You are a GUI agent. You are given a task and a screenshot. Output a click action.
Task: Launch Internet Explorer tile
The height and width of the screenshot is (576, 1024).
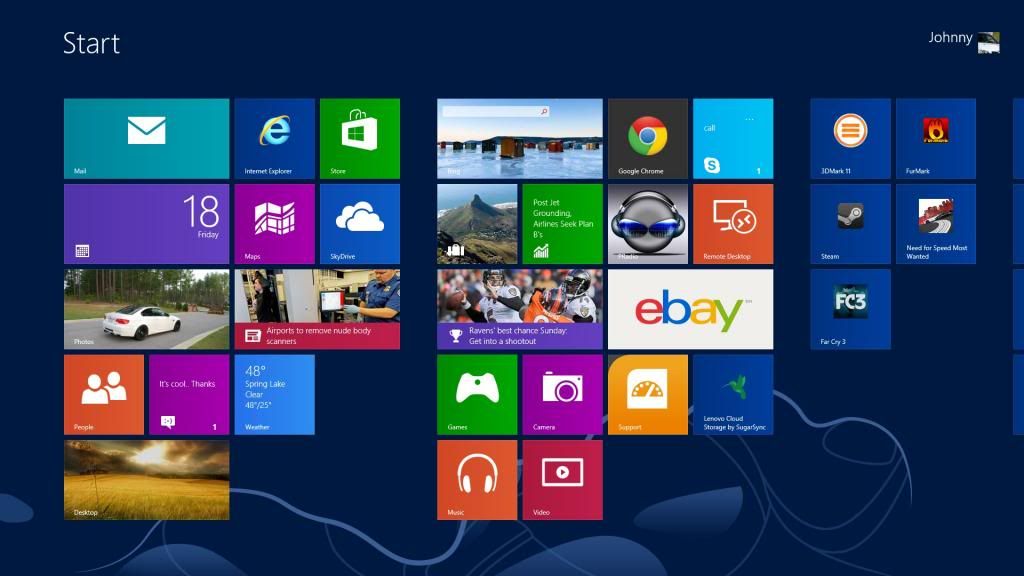[274, 138]
